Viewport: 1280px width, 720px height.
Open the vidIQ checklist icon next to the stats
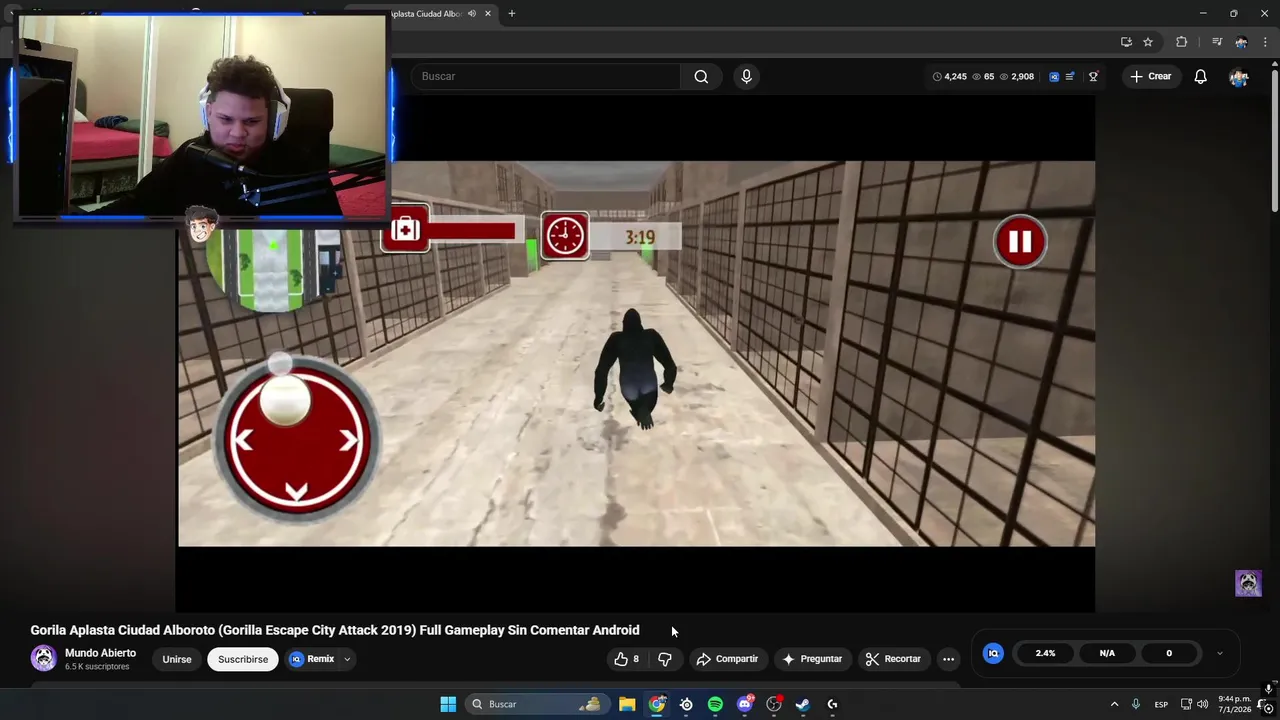(x=1070, y=76)
